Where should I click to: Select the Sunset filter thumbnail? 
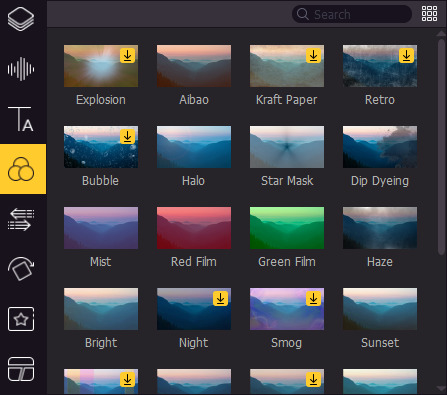(380, 309)
